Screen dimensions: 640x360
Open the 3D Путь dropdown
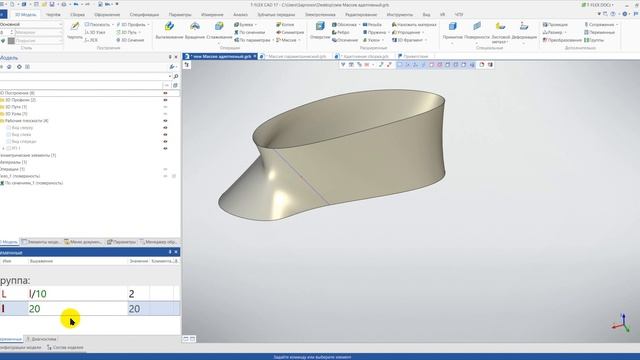140,32
